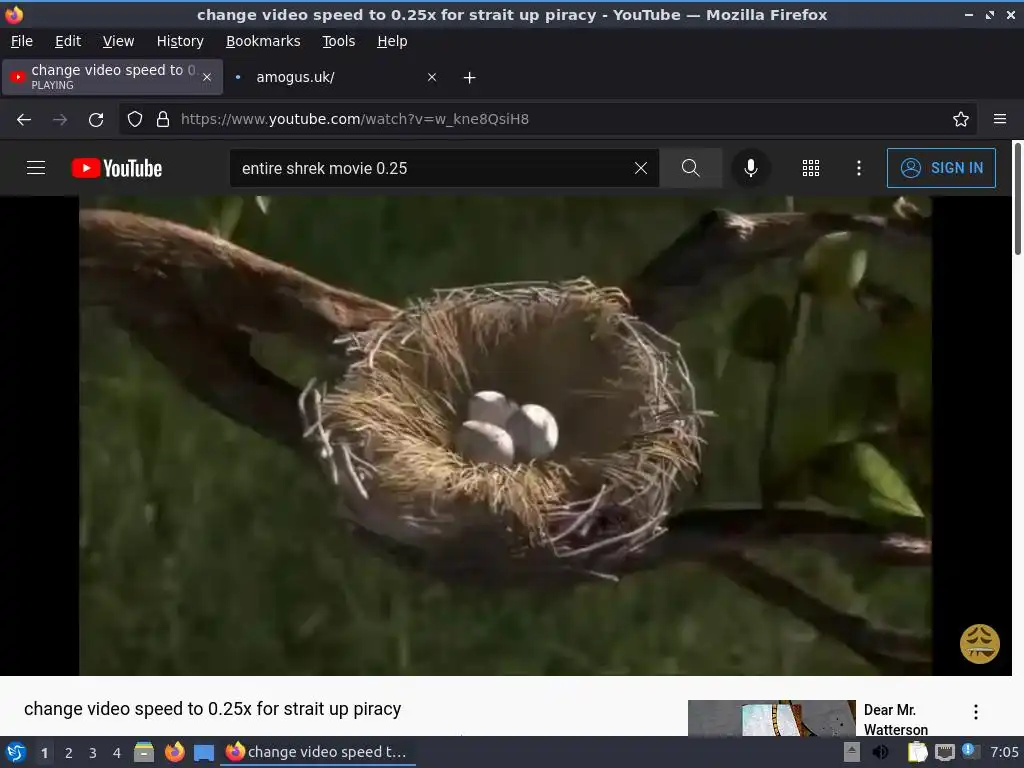Click the page vertical scrollbar
The image size is (1024, 768).
click(x=1017, y=198)
